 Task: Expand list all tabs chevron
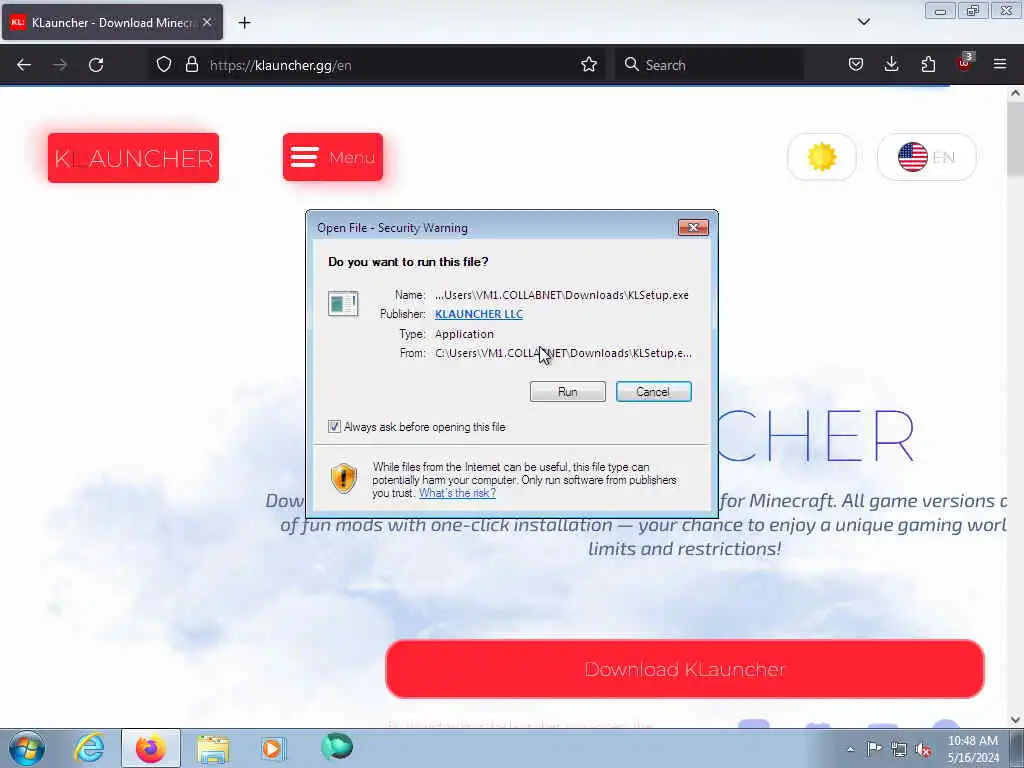coord(863,22)
